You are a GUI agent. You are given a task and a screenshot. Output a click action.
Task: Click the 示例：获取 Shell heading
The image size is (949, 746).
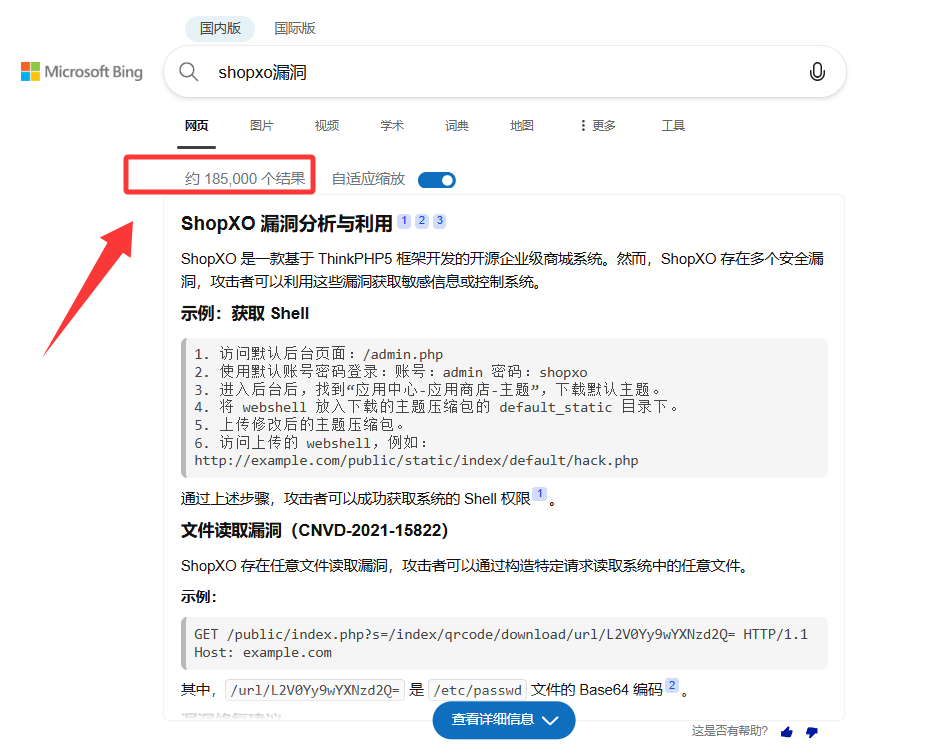pyautogui.click(x=245, y=313)
